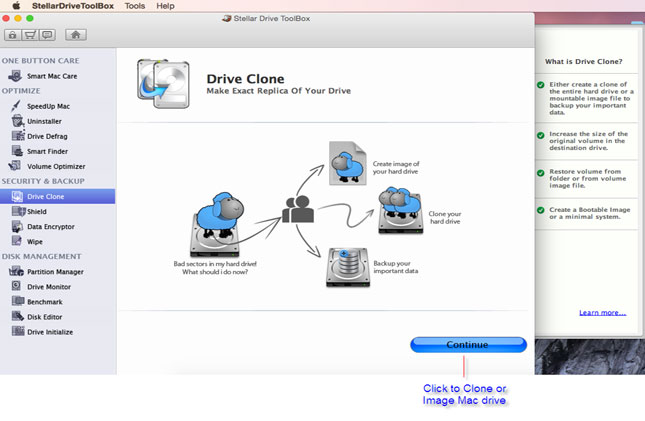Click the Uninstaller icon
The height and width of the screenshot is (421, 645).
pos(18,121)
